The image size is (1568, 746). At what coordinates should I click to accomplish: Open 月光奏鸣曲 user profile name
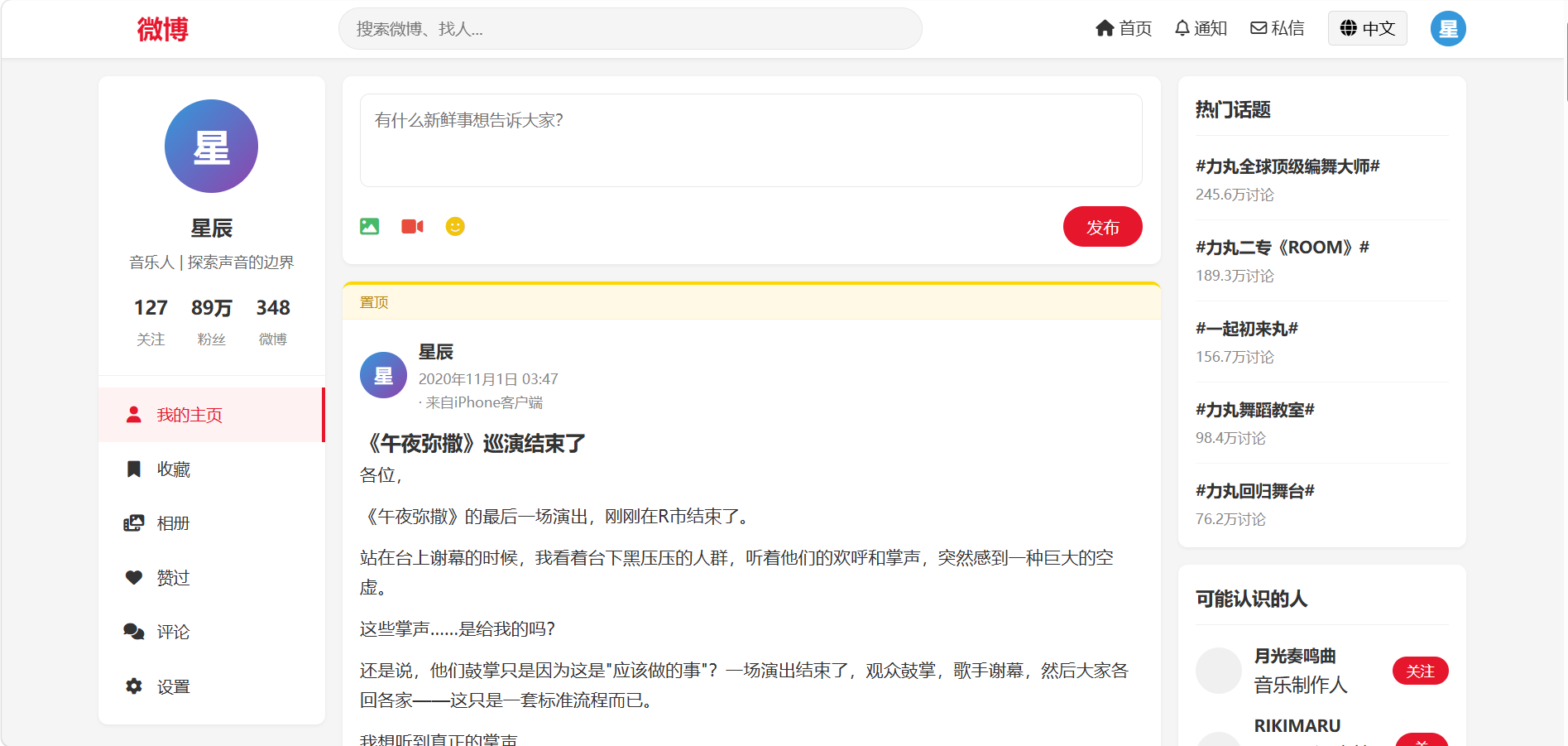point(1295,656)
